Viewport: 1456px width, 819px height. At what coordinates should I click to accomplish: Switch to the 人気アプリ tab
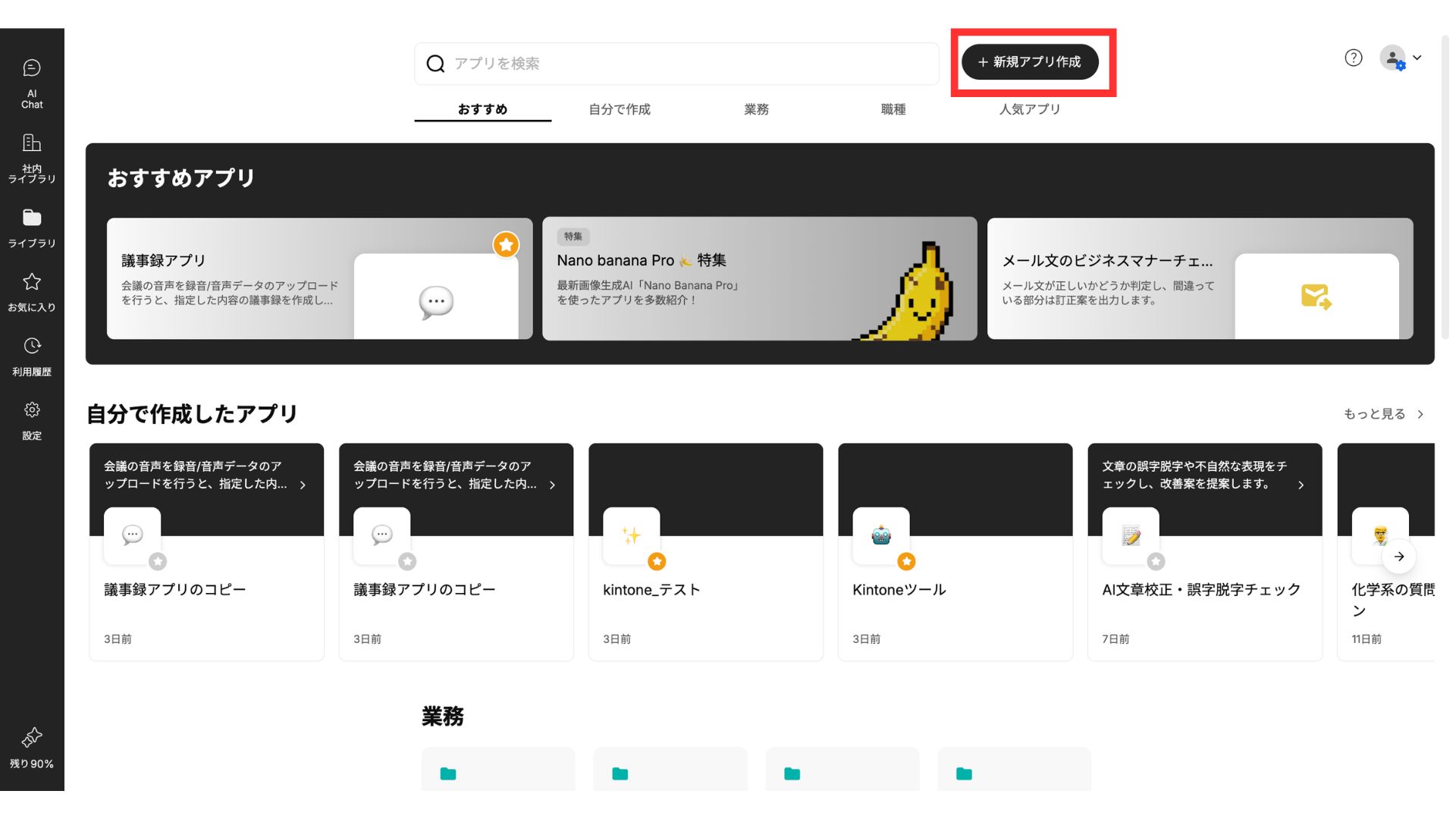(x=1029, y=109)
